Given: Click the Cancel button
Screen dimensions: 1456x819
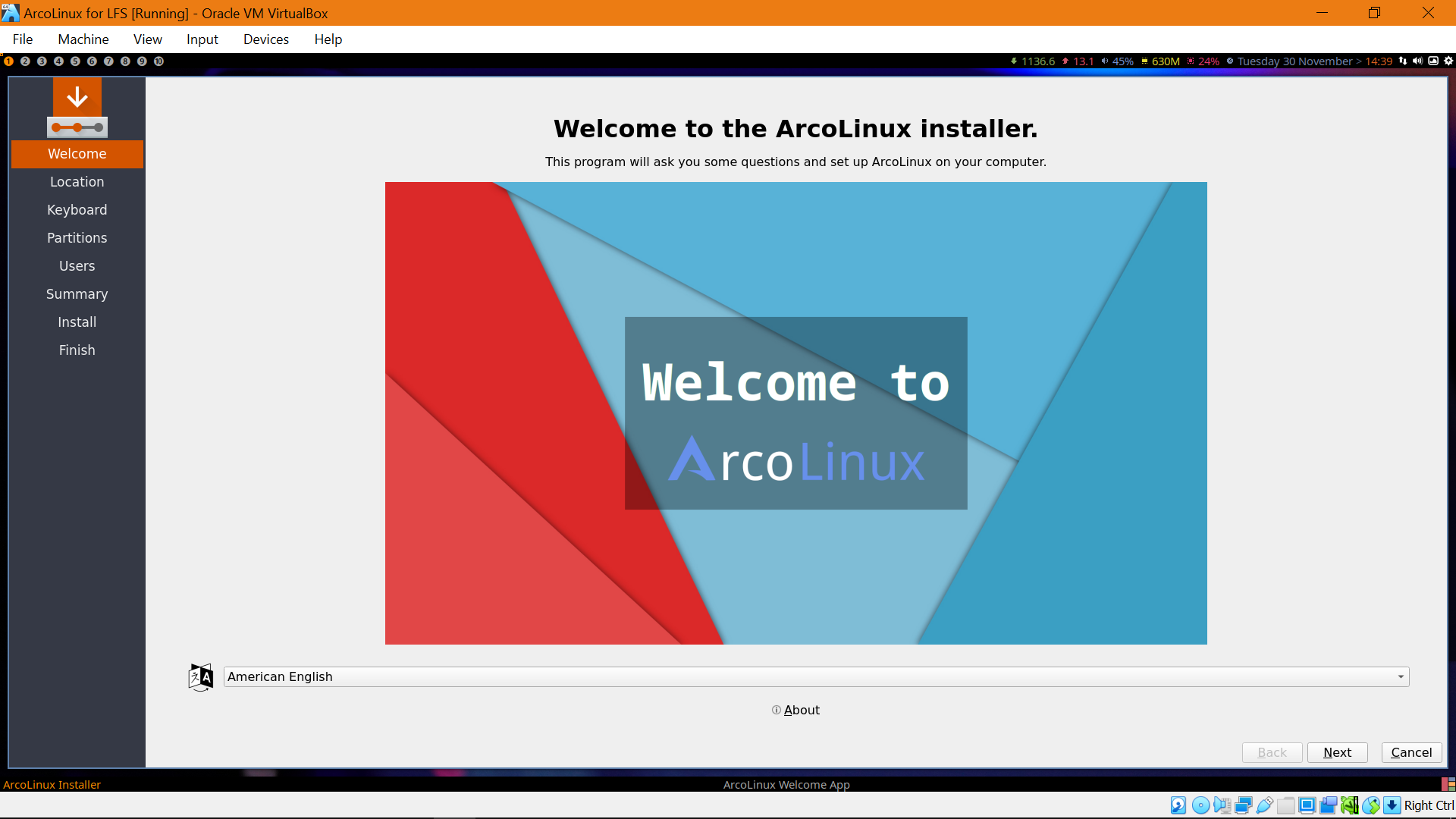Looking at the screenshot, I should click(1411, 752).
